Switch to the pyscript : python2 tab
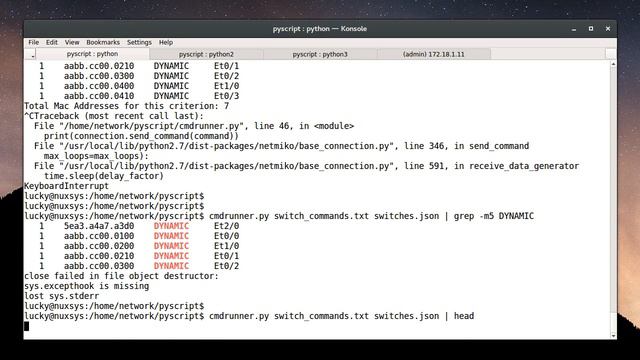640x360 pixels. pyautogui.click(x=206, y=54)
